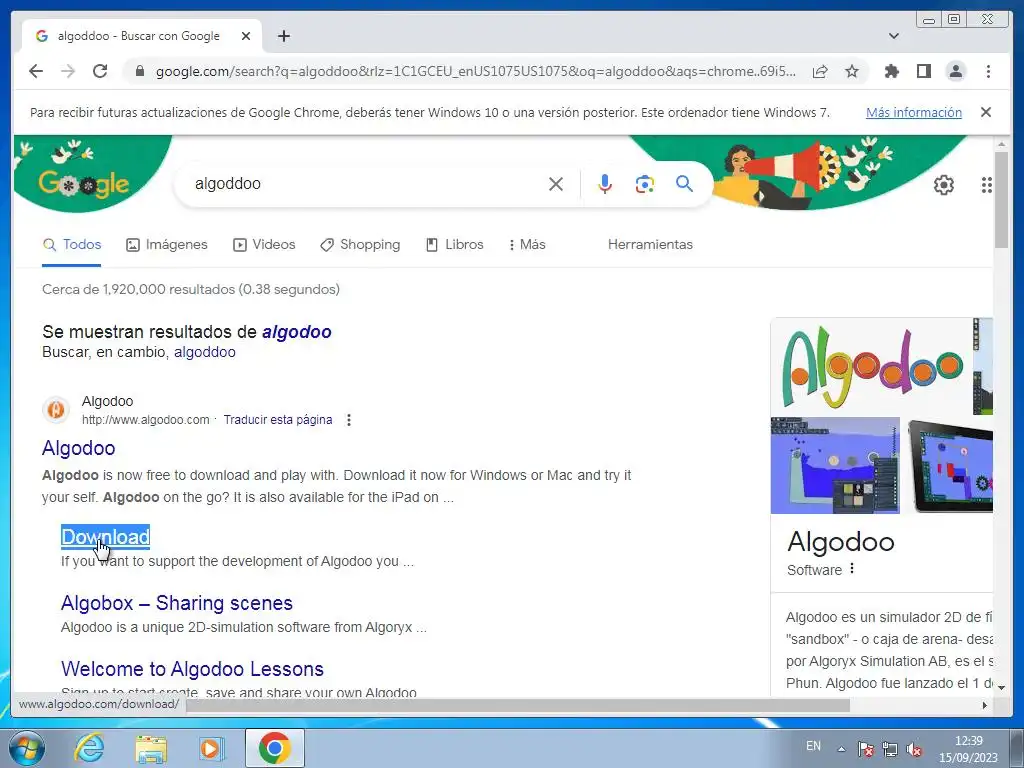Screen dimensions: 1024x768
Task: Click the horizontal scrollbar right arrow
Action: tap(985, 705)
